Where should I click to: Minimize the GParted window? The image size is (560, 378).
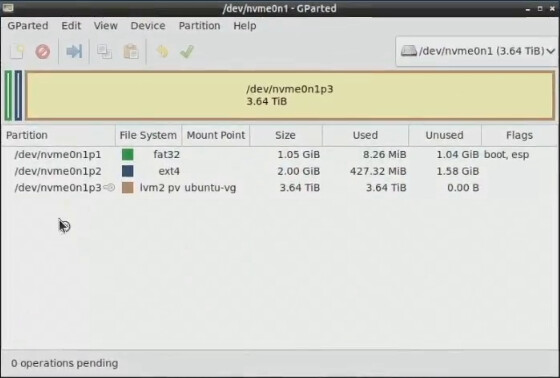pos(528,9)
